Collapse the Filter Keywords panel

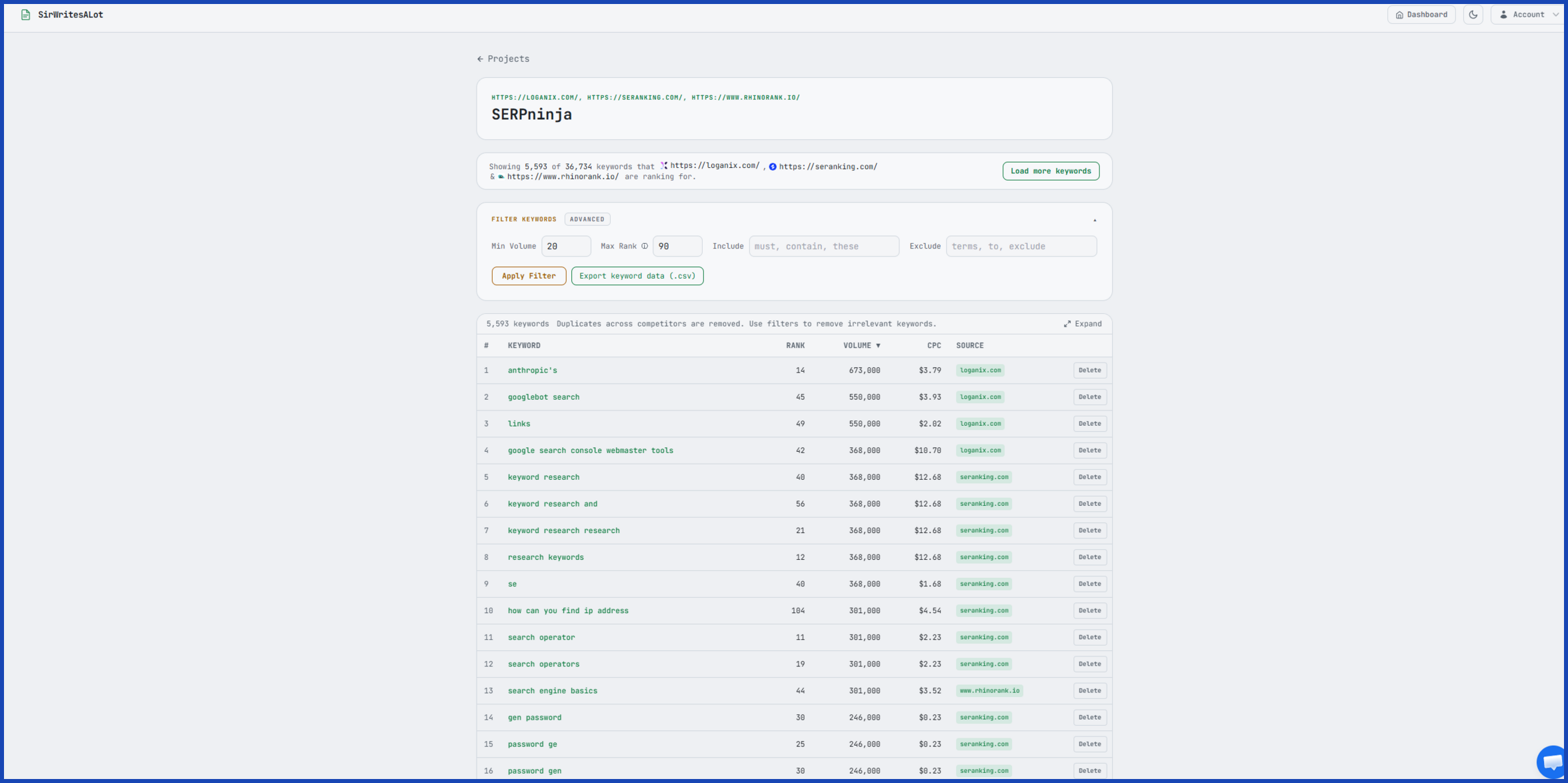tap(1095, 220)
